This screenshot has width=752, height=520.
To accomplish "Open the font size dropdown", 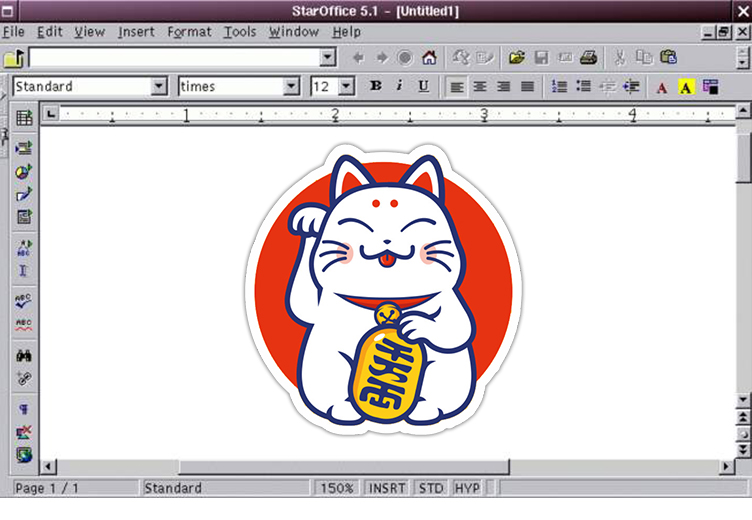I will tap(346, 87).
